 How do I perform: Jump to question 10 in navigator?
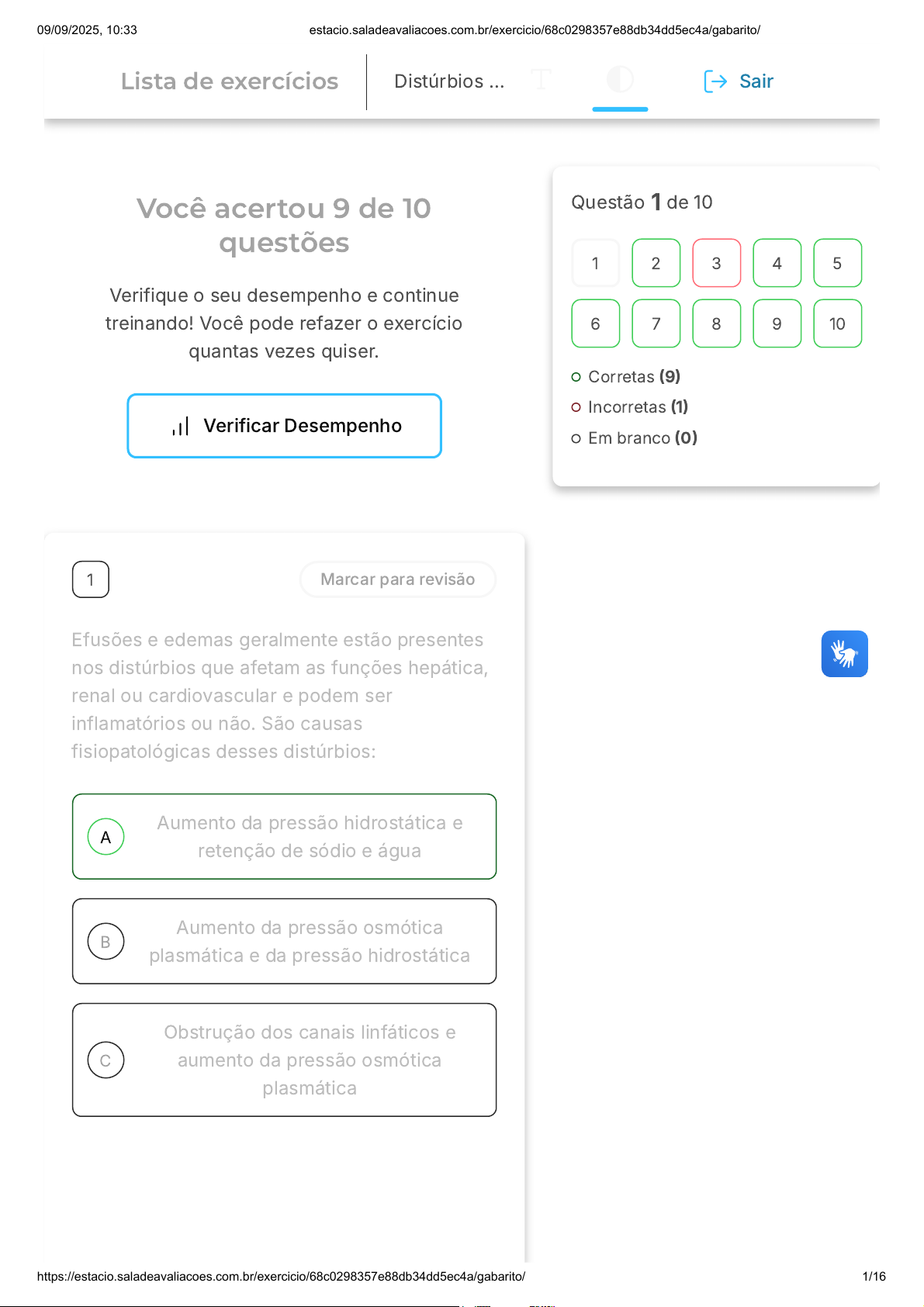click(837, 323)
